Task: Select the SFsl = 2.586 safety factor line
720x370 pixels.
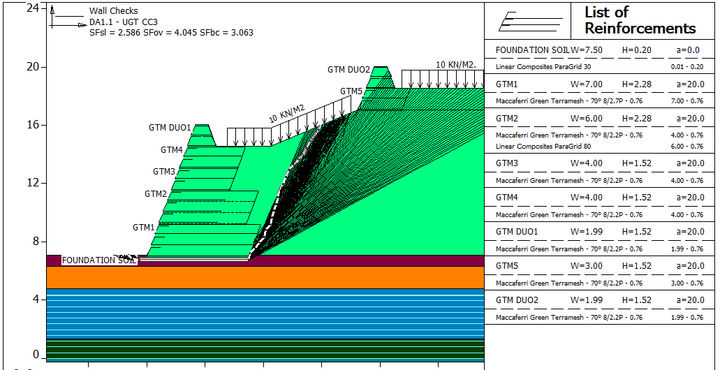Action: point(171,33)
